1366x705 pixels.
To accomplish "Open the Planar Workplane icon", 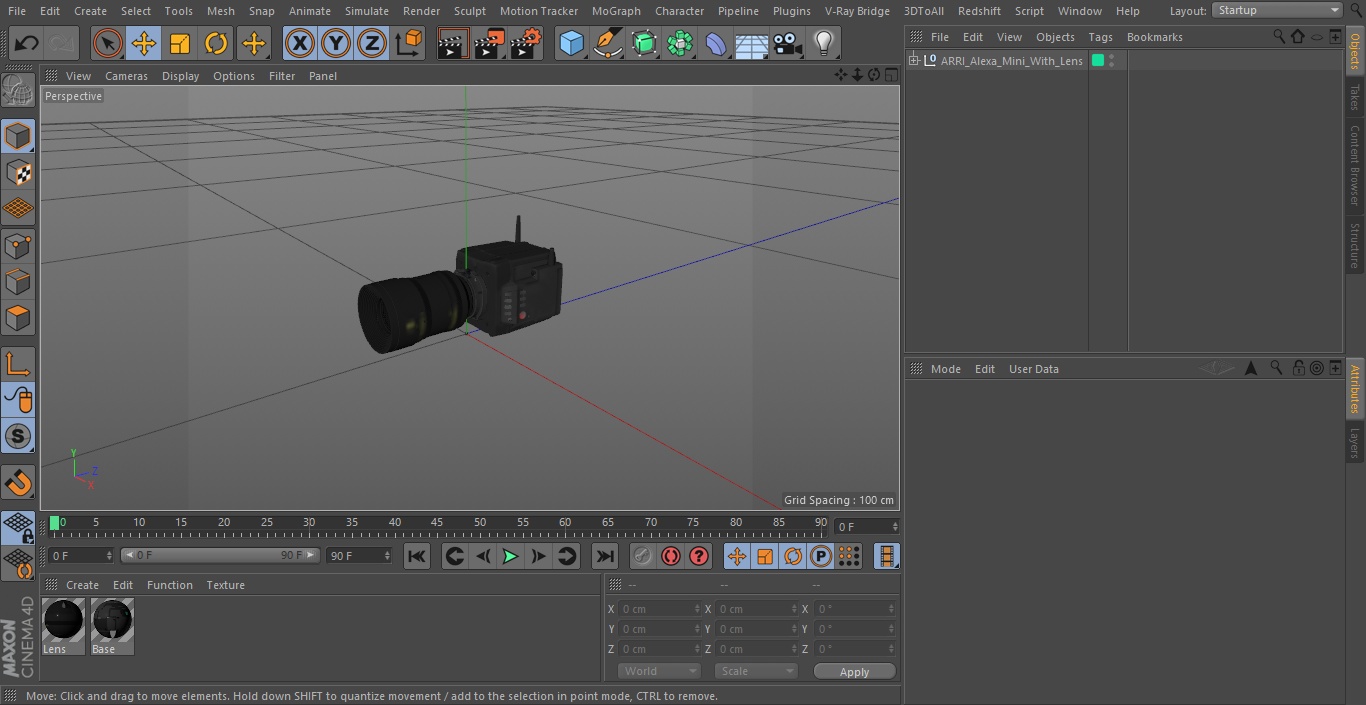I will pyautogui.click(x=18, y=564).
